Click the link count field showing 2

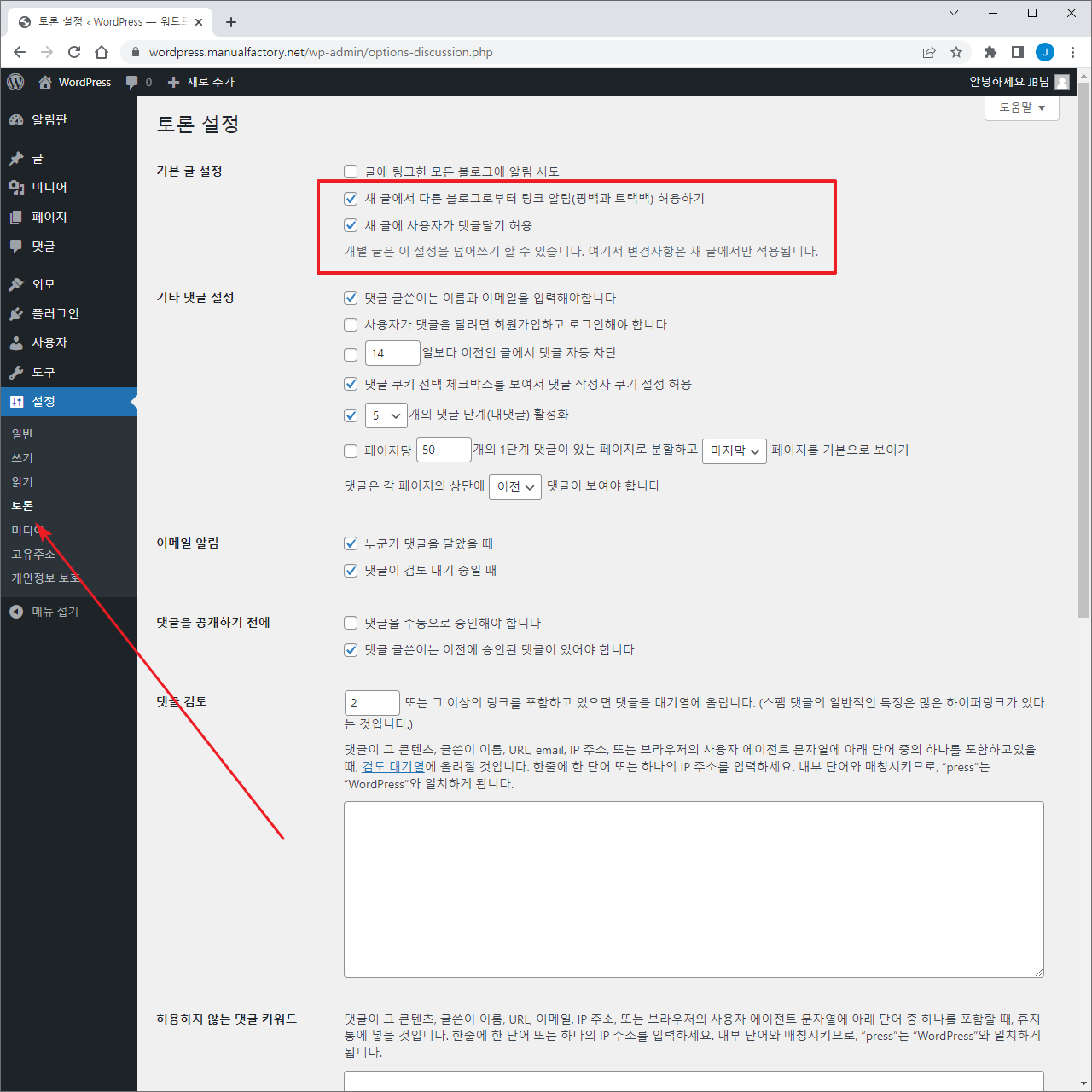372,703
